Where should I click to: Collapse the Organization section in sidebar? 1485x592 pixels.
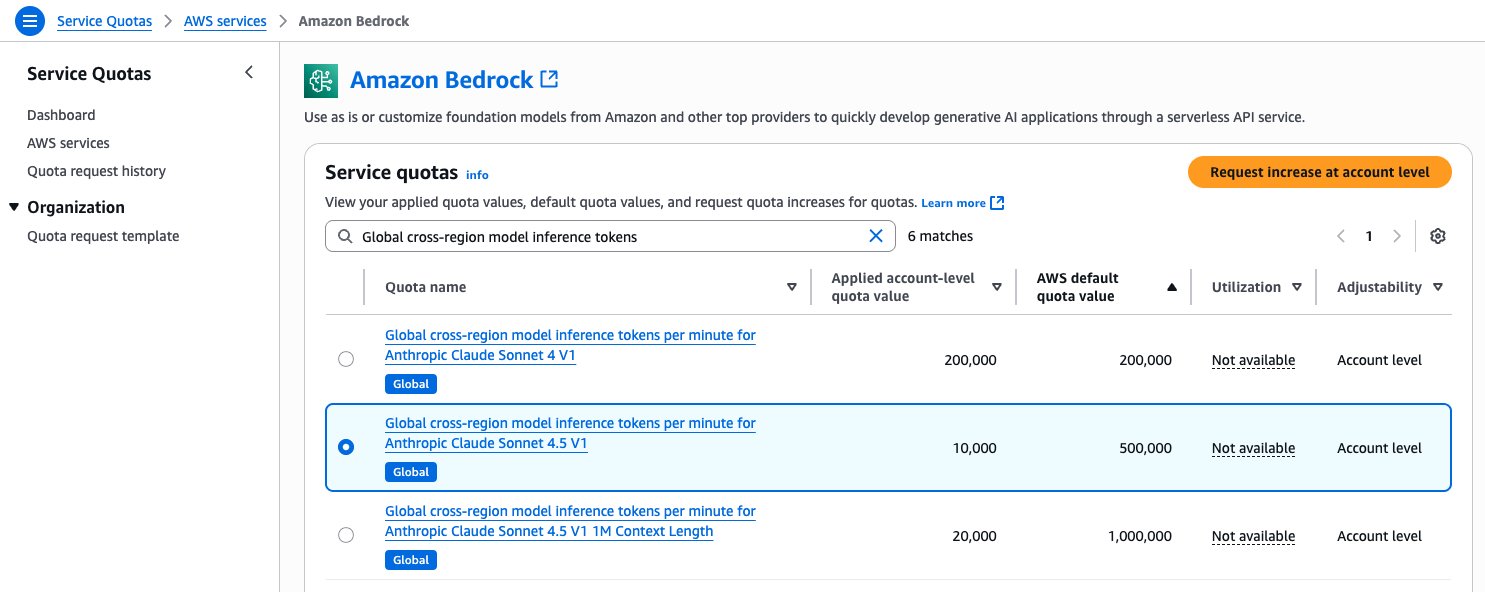tap(14, 207)
